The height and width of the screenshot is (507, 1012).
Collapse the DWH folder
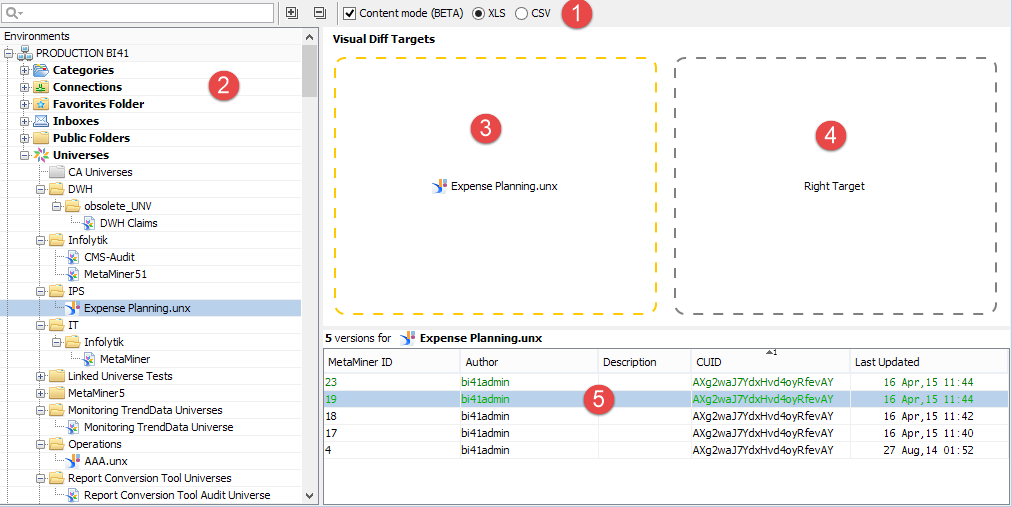point(41,189)
